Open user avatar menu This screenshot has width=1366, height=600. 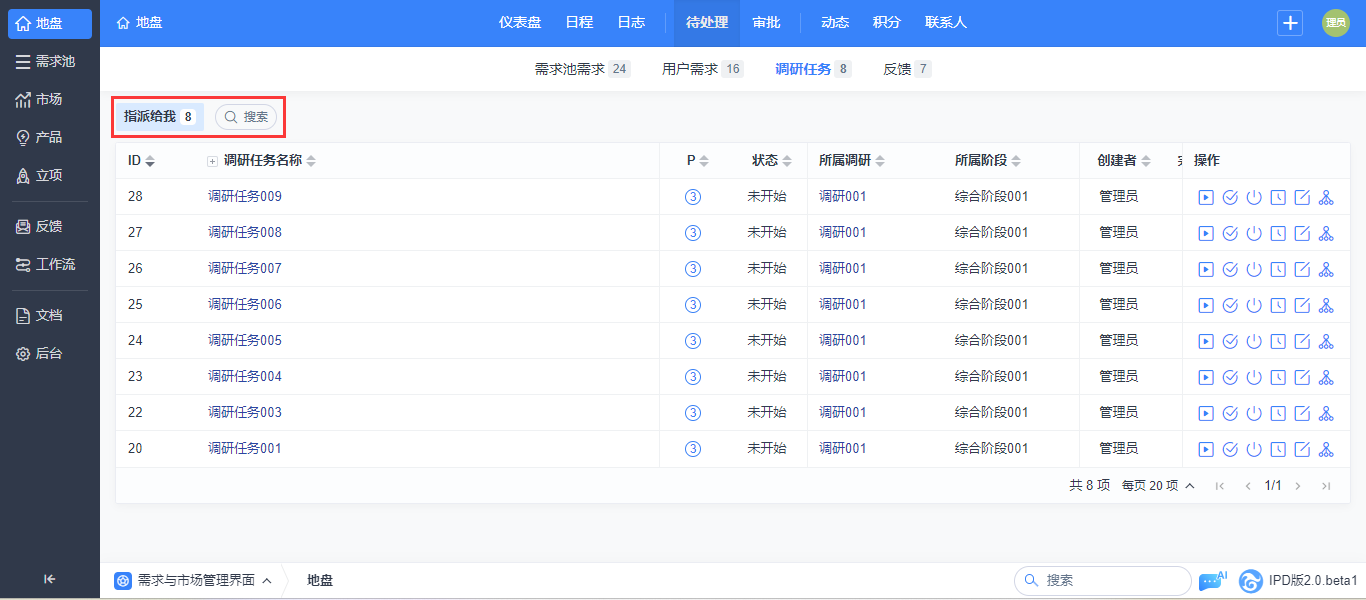[x=1335, y=23]
